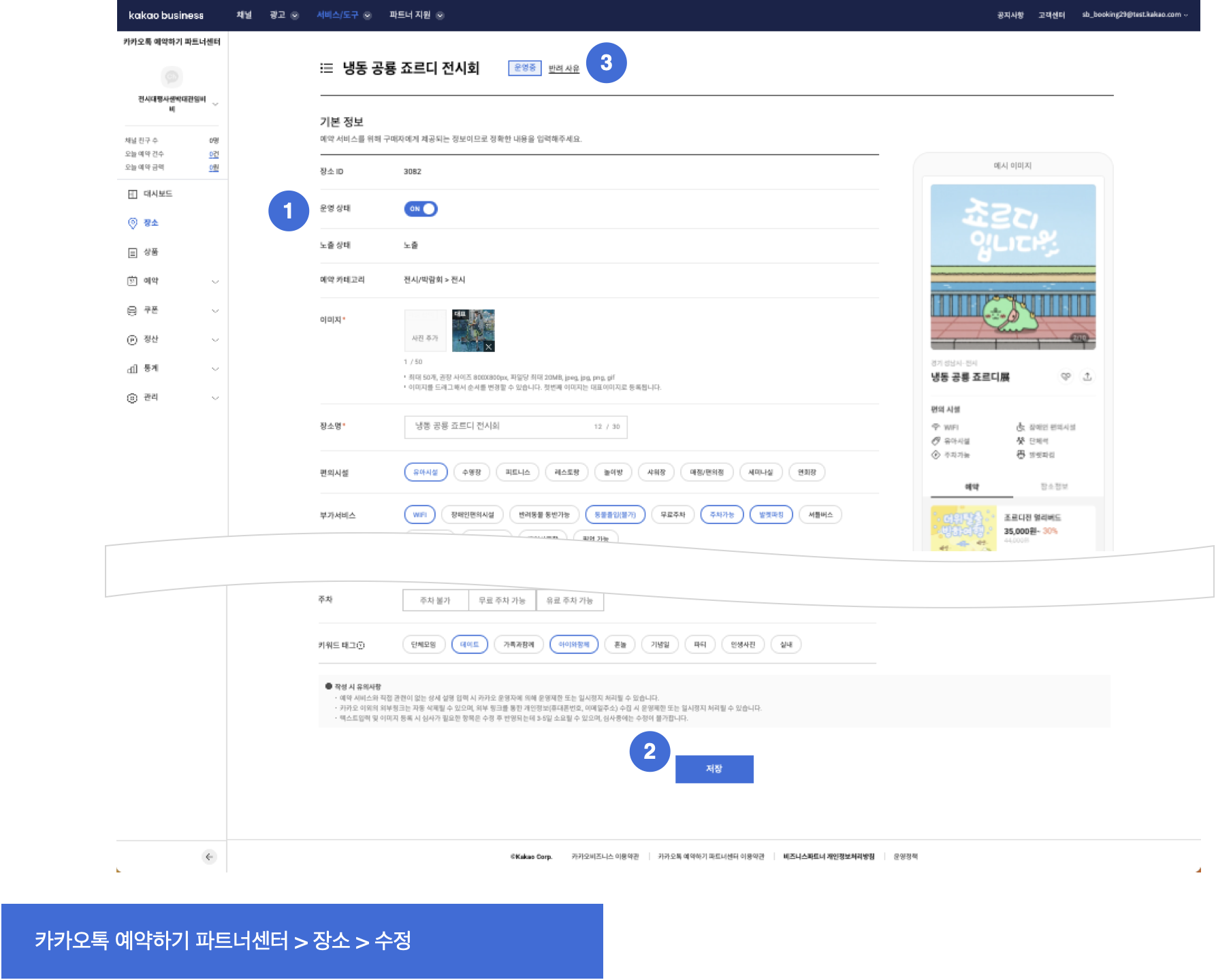Select the 수영장 amenity chip
The height and width of the screenshot is (980, 1216).
(471, 472)
